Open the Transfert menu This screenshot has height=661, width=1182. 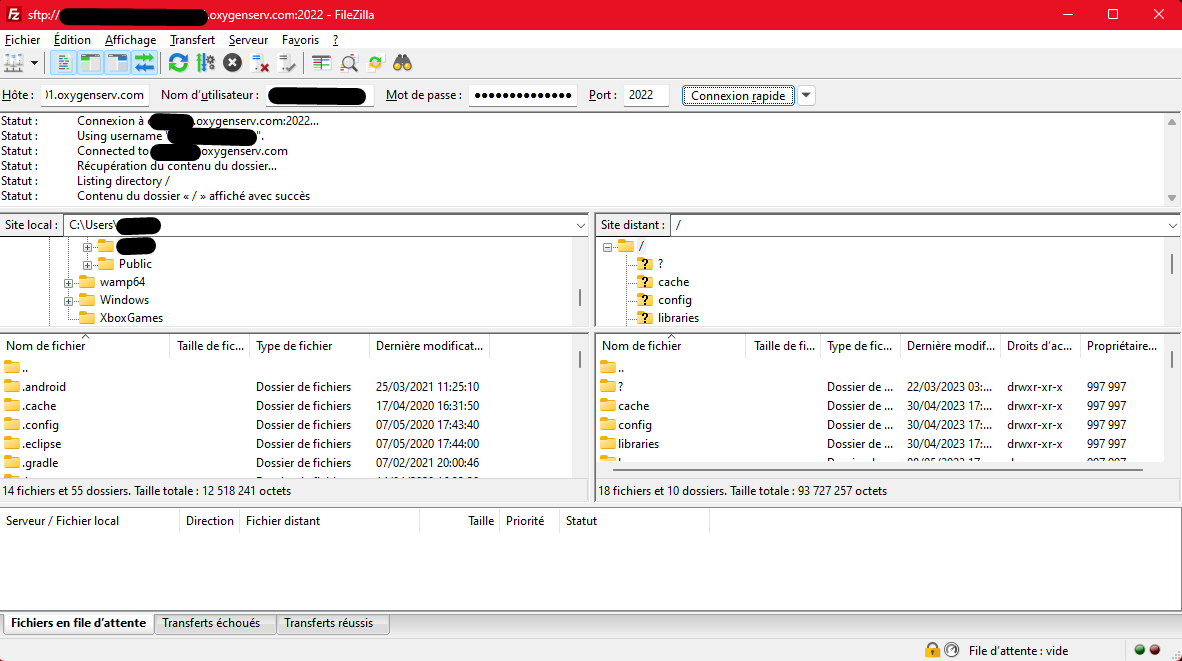[x=192, y=40]
